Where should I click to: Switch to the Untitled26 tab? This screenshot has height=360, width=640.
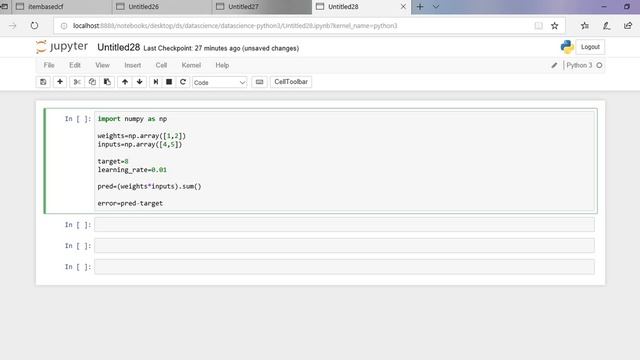click(x=162, y=7)
